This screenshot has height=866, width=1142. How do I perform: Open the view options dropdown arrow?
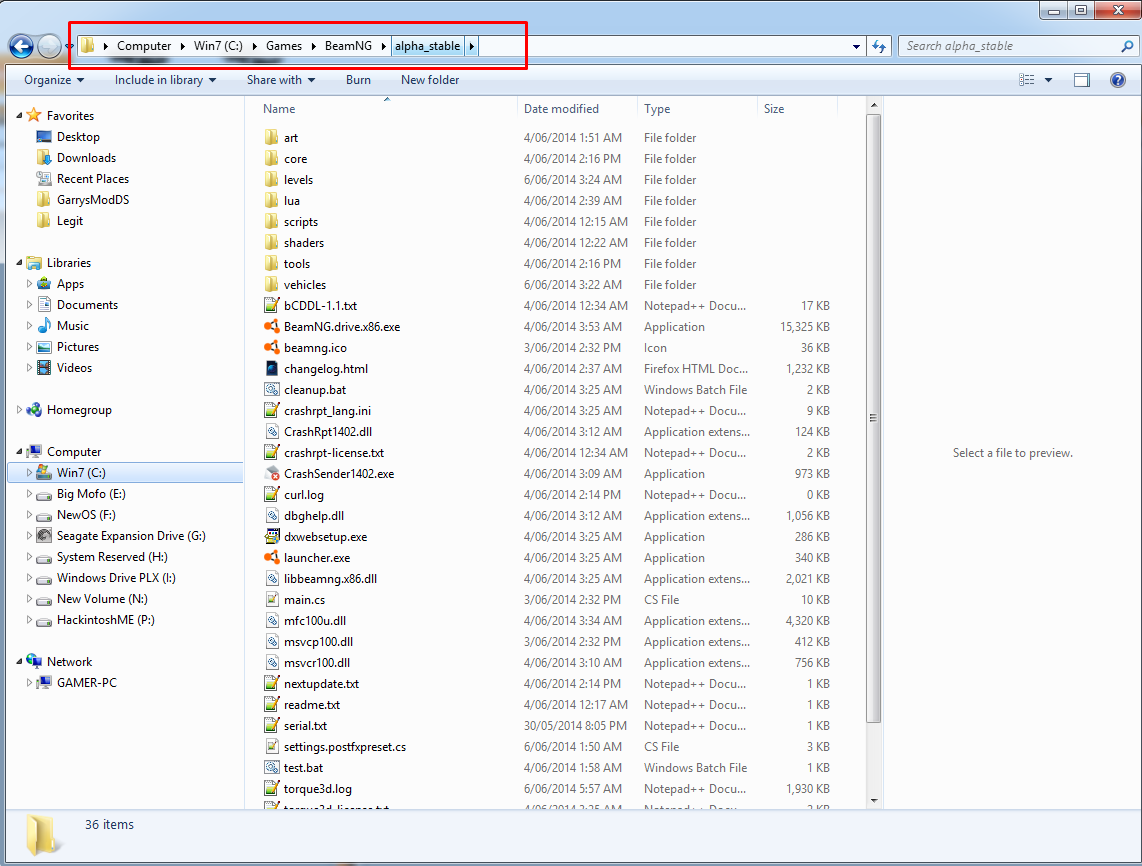point(1048,80)
